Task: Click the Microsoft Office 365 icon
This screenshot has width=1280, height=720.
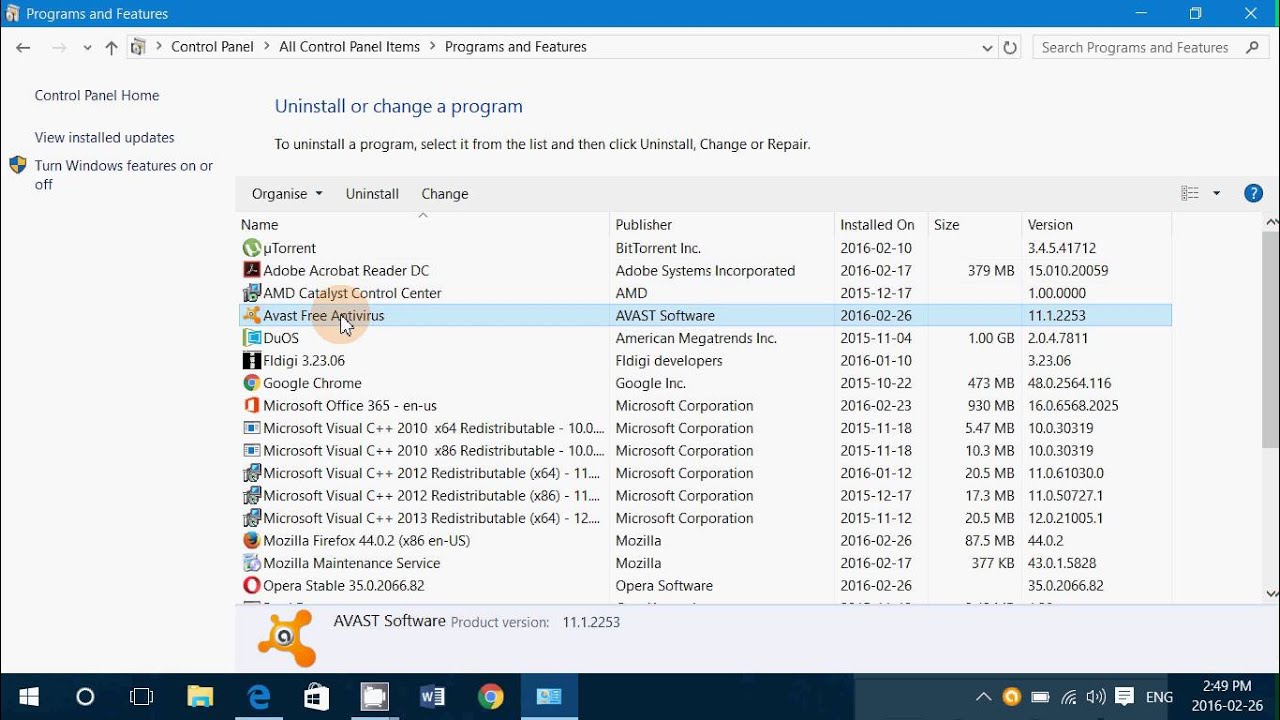Action: [x=252, y=405]
